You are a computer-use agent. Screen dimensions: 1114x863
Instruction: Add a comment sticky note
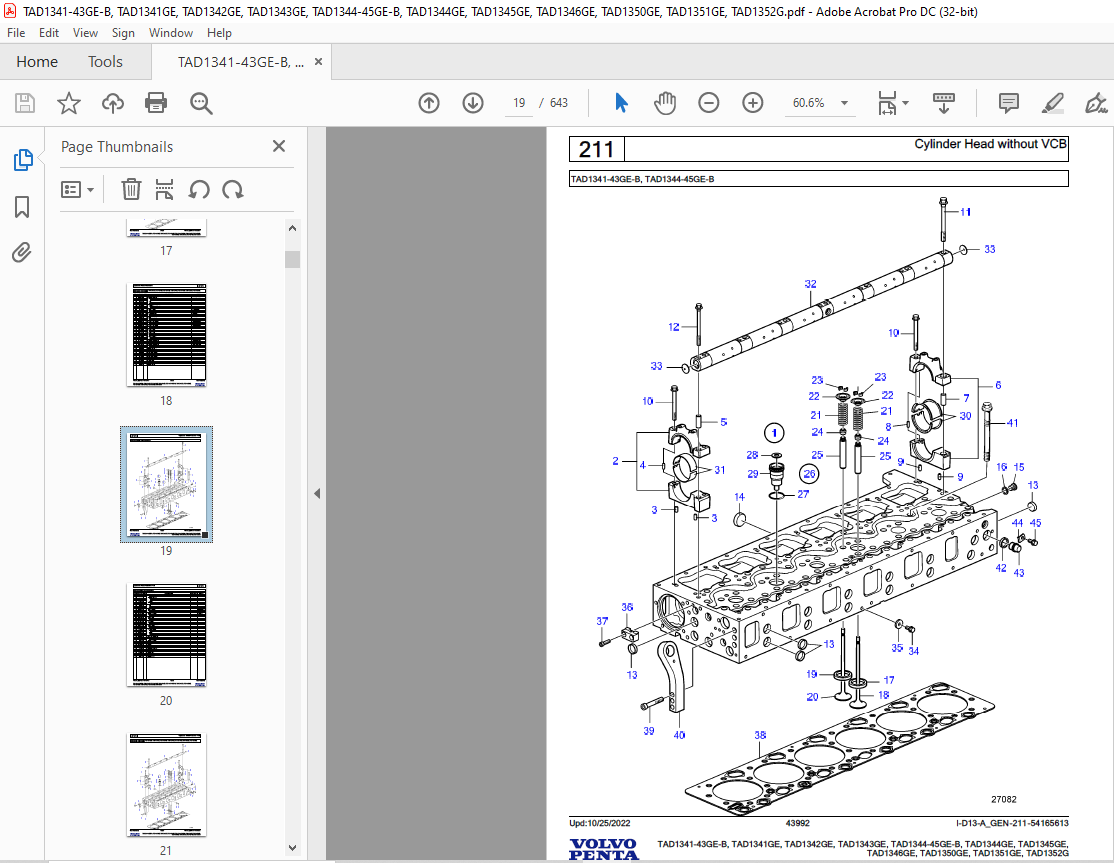(1008, 103)
